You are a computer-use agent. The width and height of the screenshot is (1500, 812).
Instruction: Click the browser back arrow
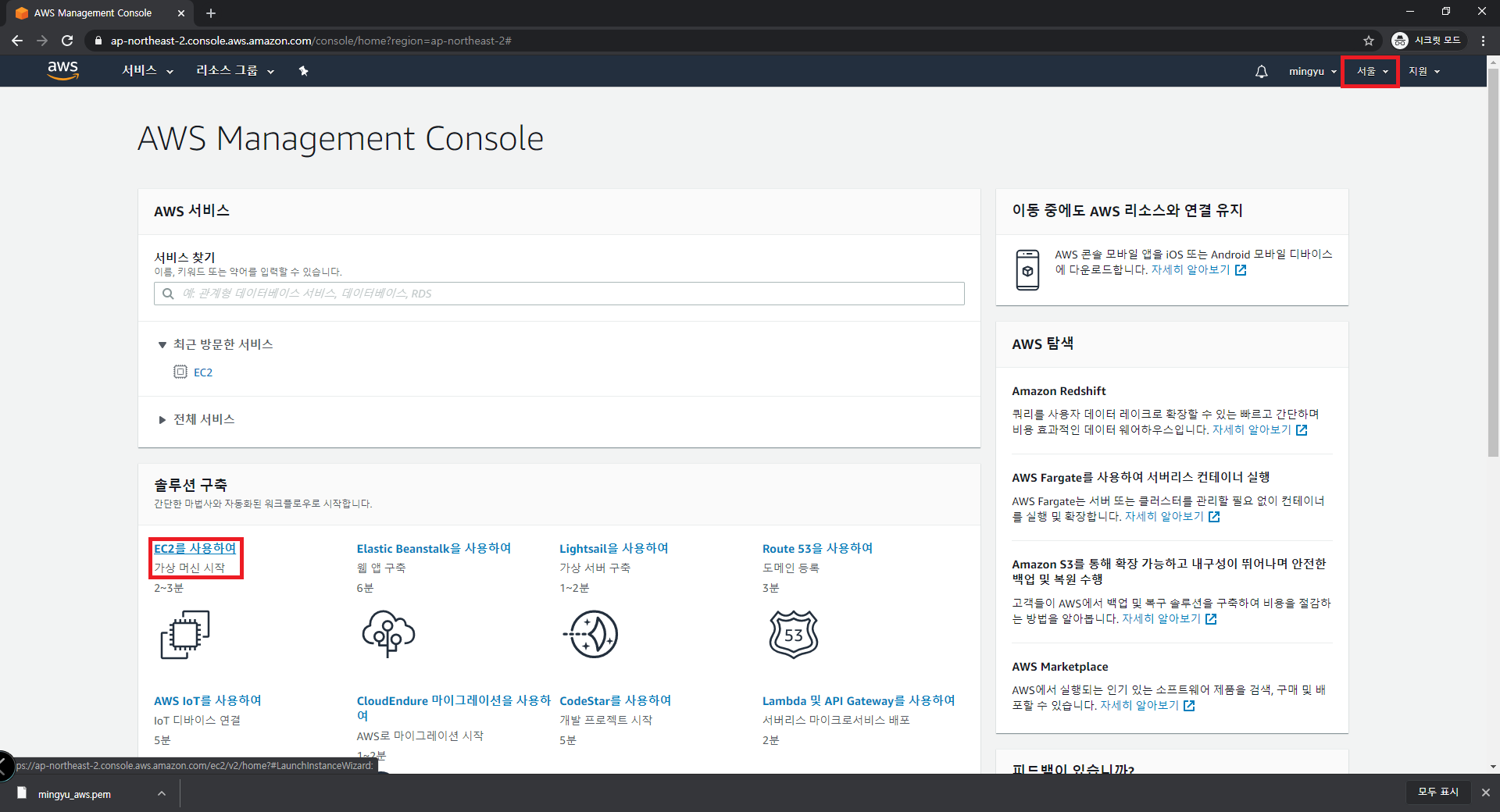17,41
